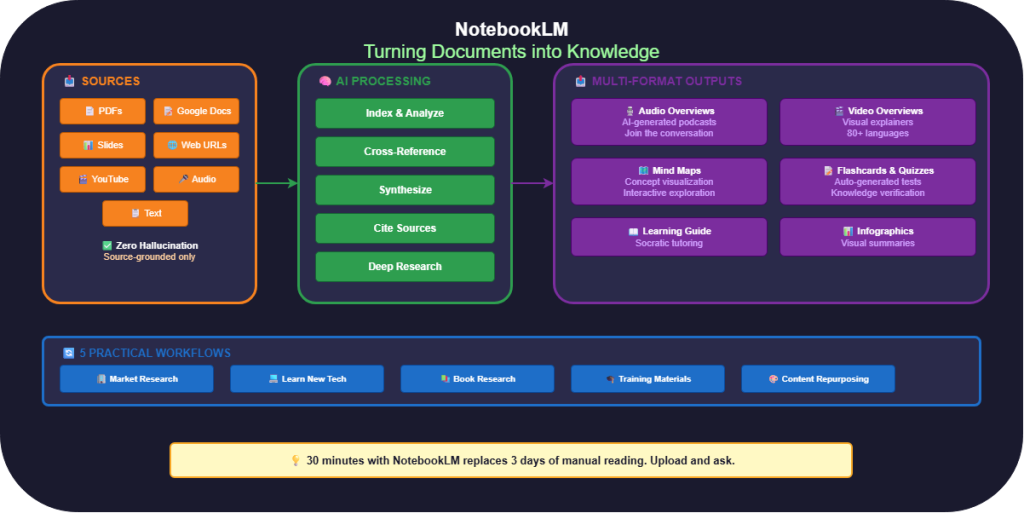
Task: Click the scroll icon in Text box
Action: [135, 213]
